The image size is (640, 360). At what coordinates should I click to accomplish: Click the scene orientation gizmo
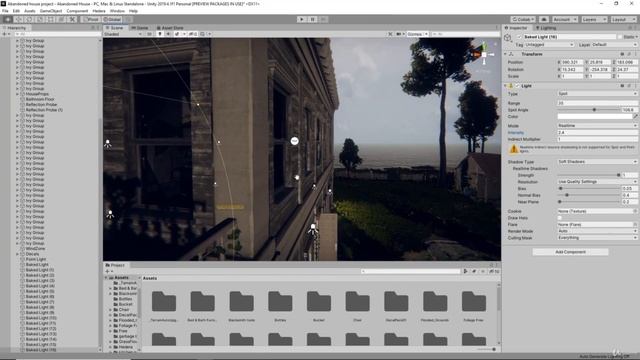point(484,54)
